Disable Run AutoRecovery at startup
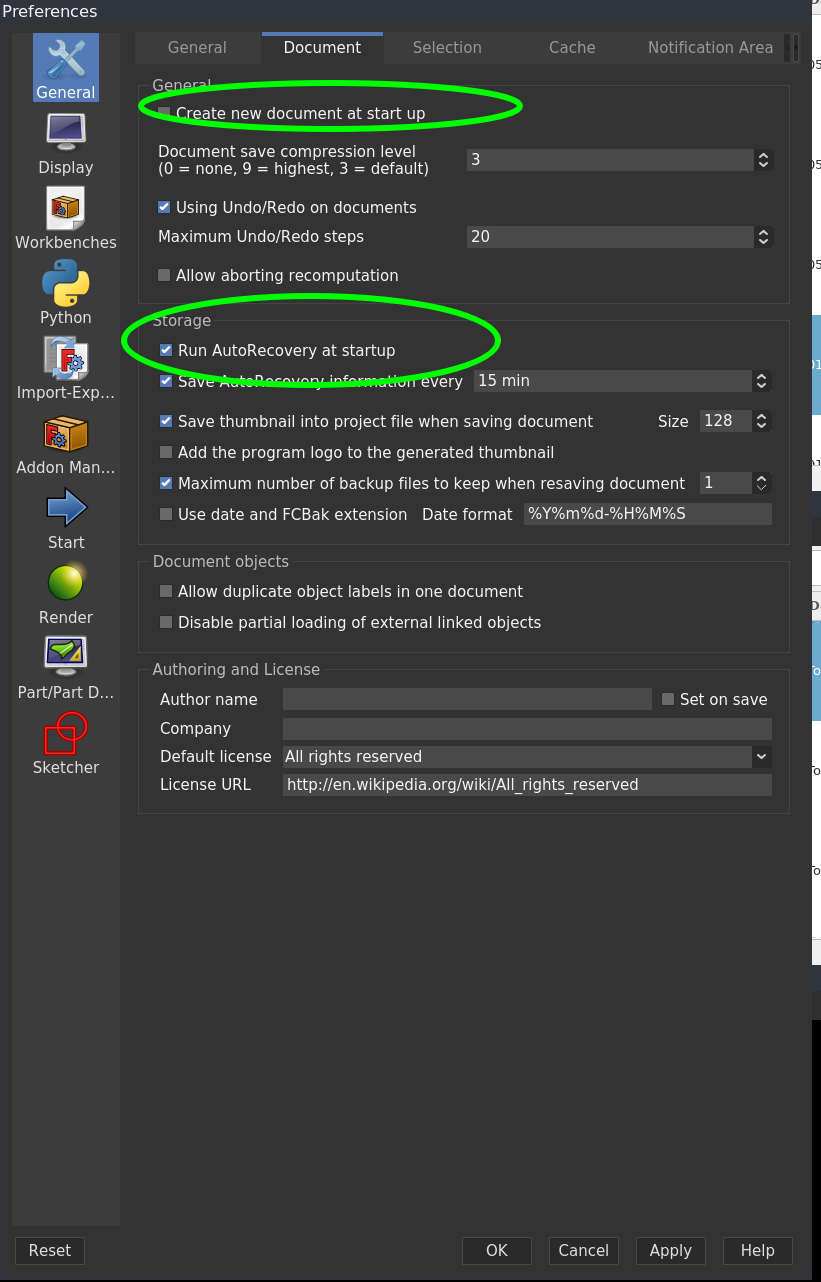 [x=165, y=350]
